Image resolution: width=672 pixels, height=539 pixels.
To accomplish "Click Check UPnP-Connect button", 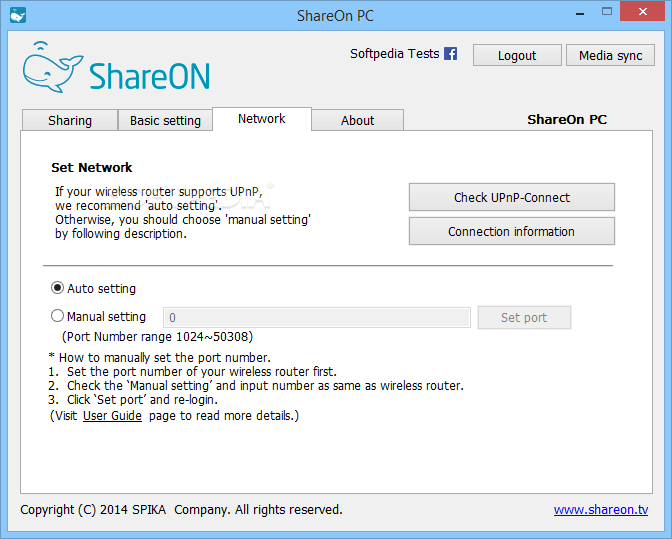I will click(512, 197).
